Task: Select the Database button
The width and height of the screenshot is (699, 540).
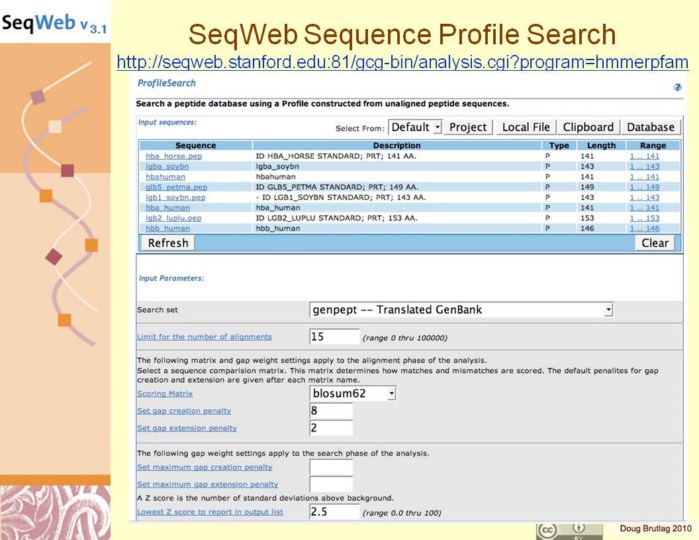Action: [x=650, y=127]
